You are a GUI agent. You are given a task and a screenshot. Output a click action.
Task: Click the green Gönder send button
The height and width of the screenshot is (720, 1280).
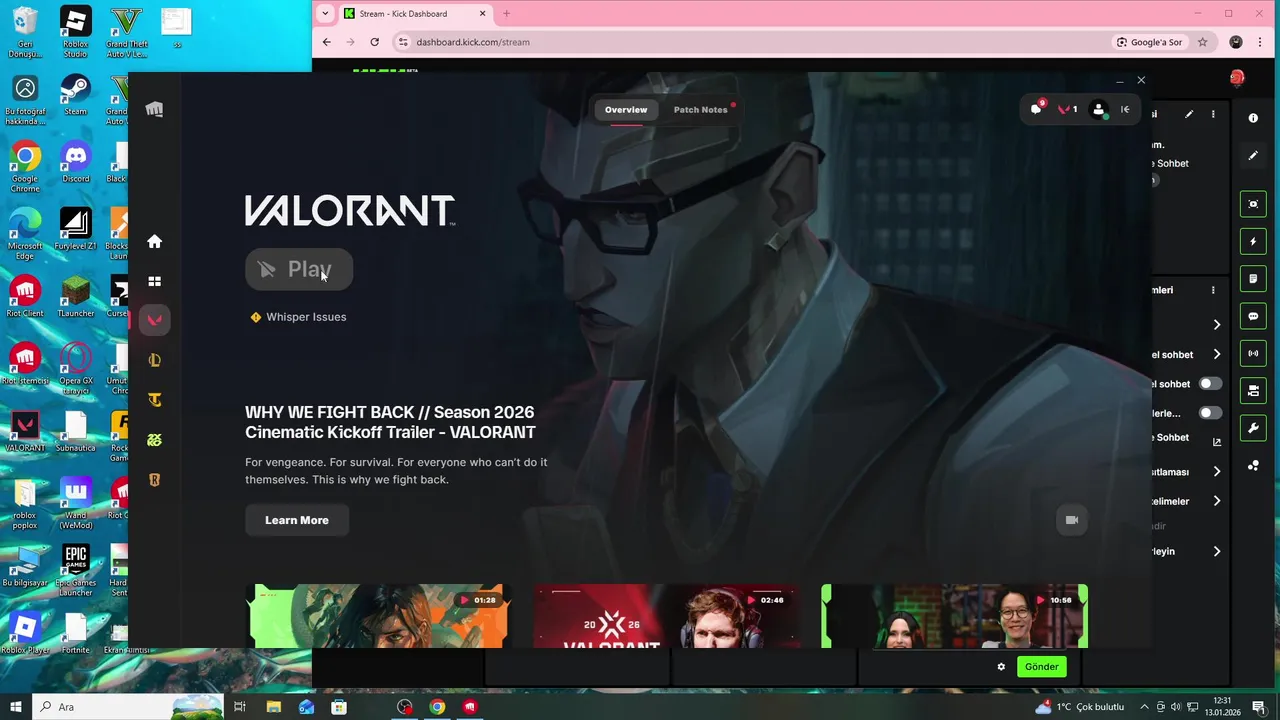point(1041,667)
